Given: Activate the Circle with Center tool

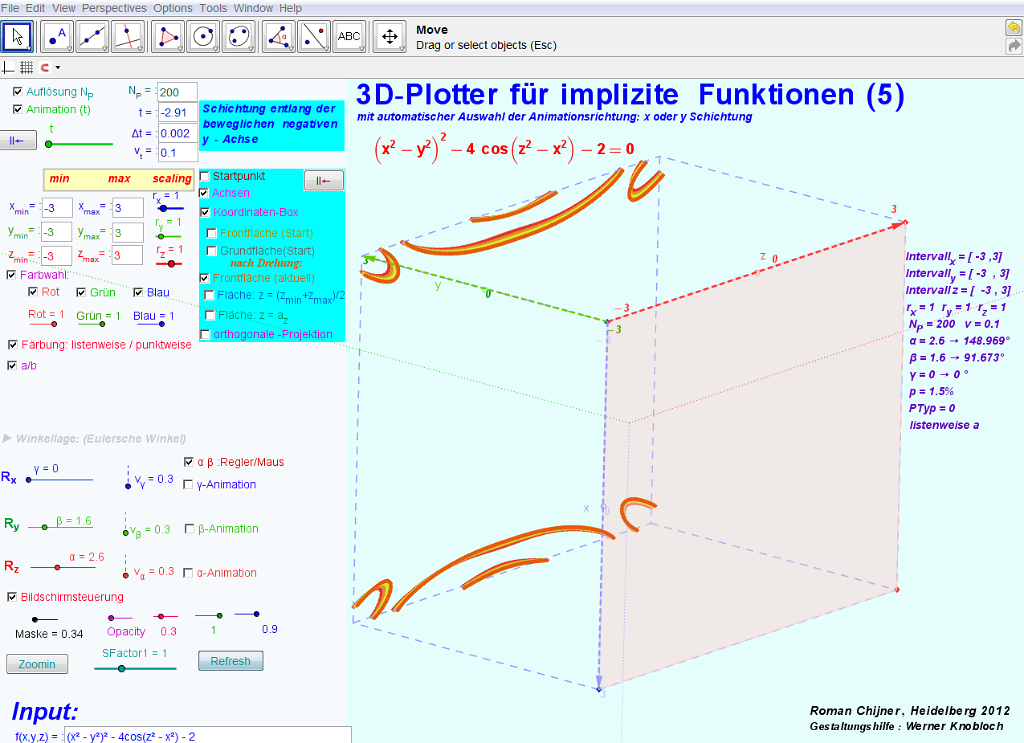Looking at the screenshot, I should point(205,37).
